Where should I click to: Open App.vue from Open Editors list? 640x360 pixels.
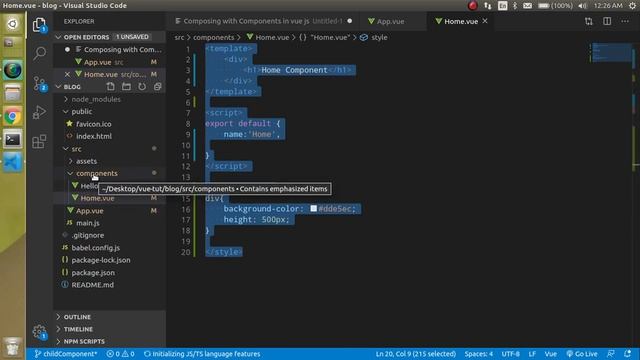point(109,62)
